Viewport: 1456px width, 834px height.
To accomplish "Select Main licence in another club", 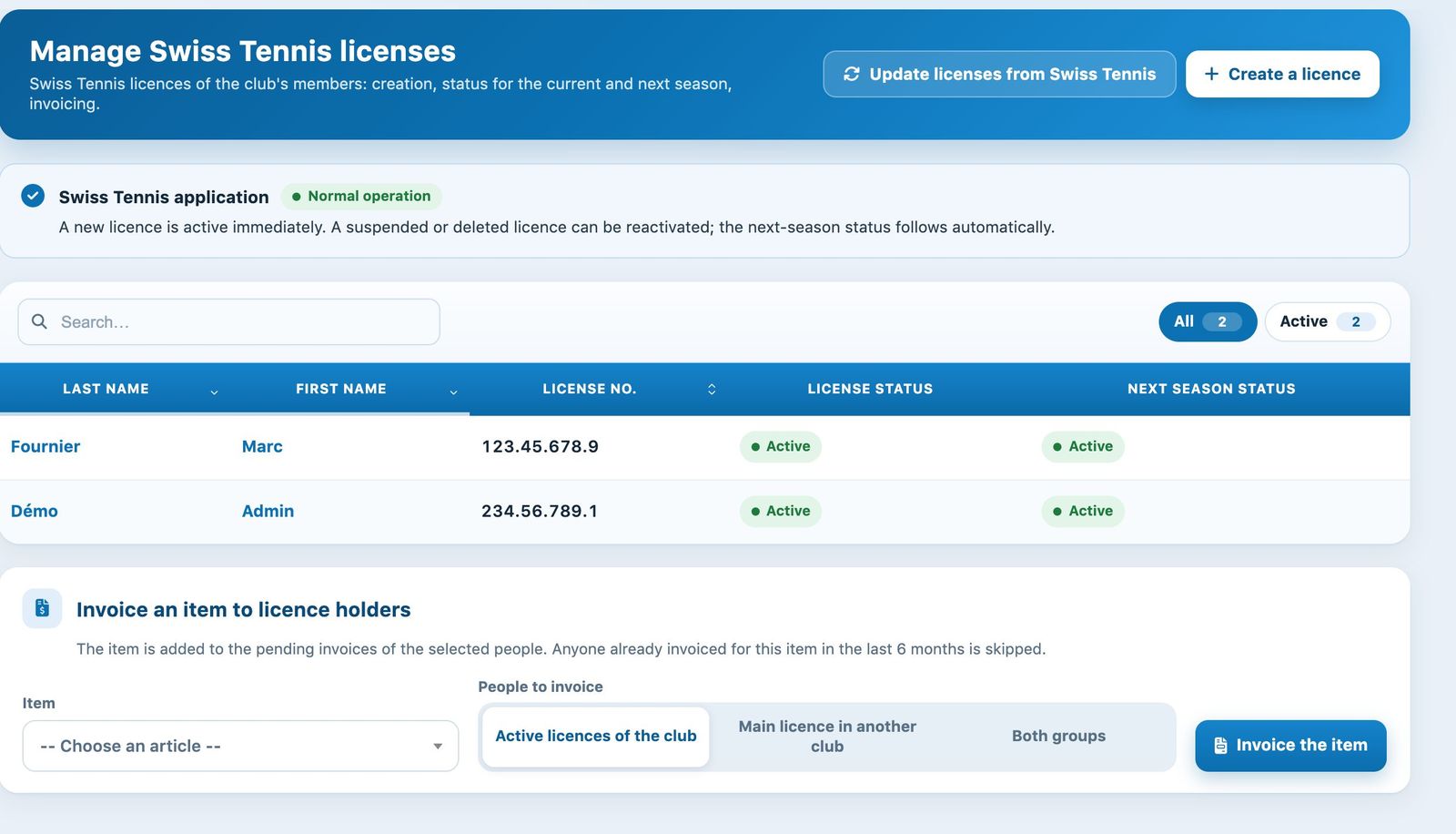I will point(827,736).
